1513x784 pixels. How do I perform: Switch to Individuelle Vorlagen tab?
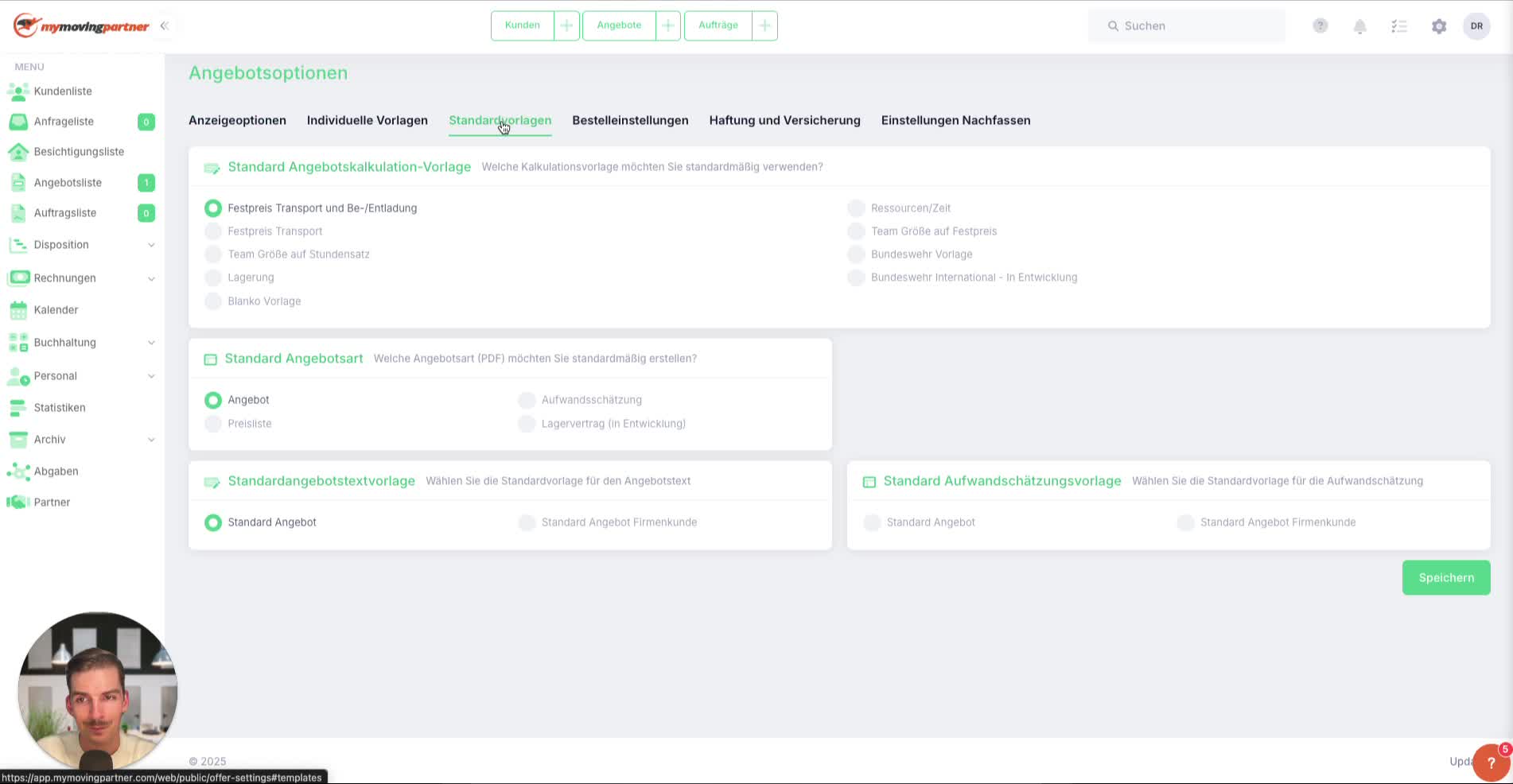pos(368,121)
